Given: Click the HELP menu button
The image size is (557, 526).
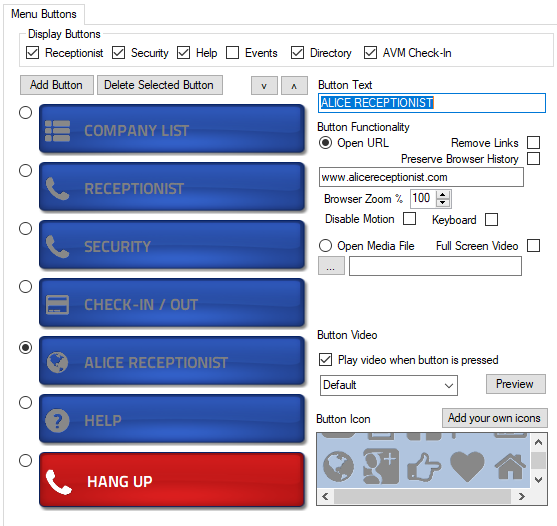Looking at the screenshot, I should [x=172, y=419].
